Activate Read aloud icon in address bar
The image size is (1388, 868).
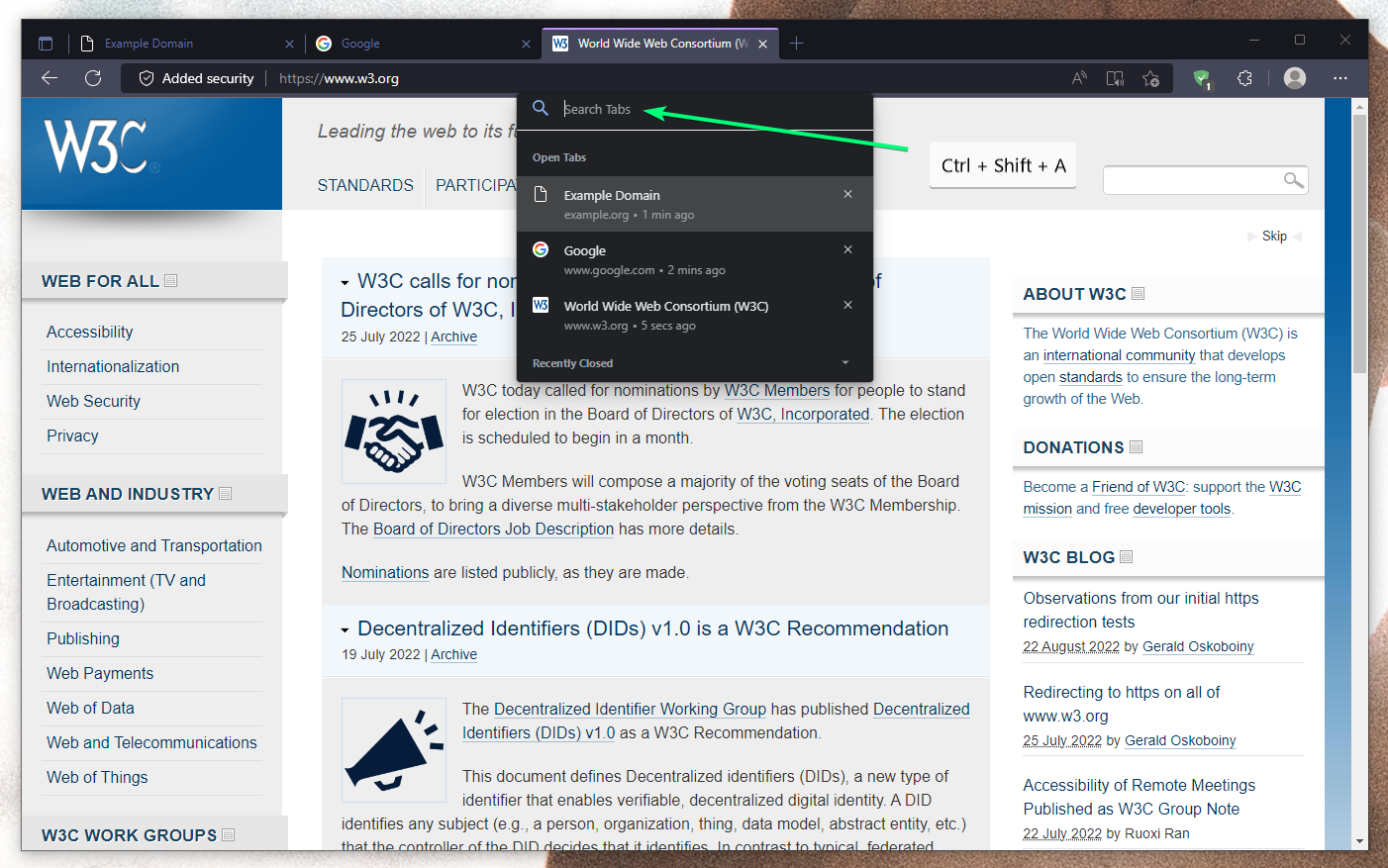pyautogui.click(x=1079, y=78)
